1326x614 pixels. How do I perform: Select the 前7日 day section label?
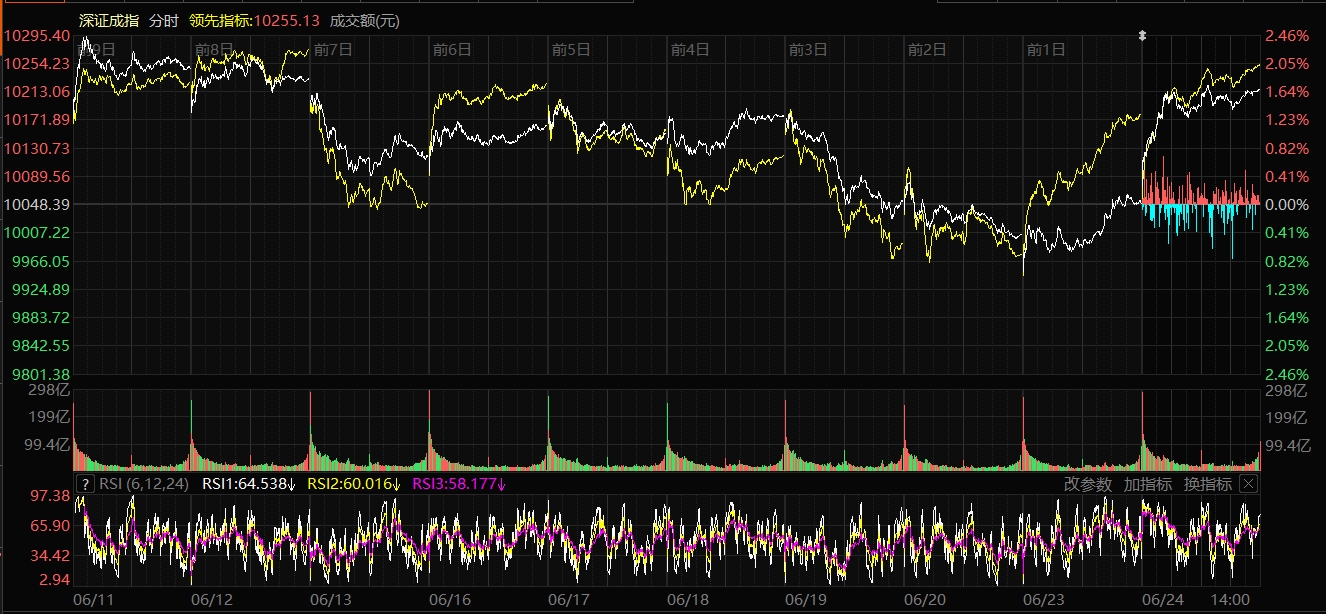click(x=333, y=48)
